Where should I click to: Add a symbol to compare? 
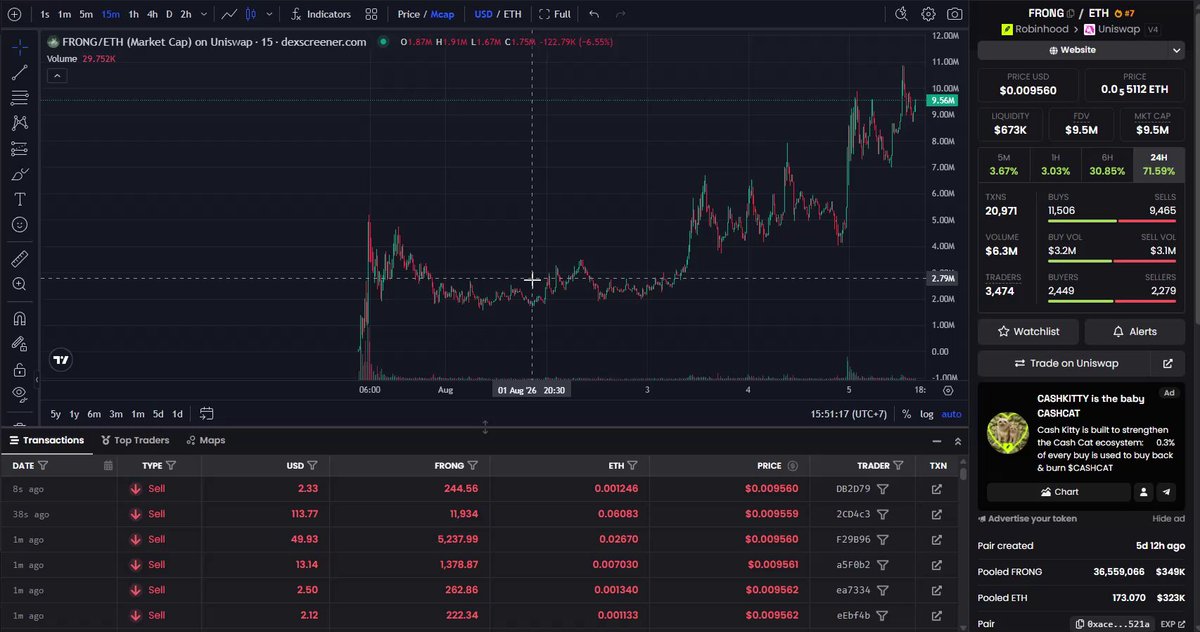(x=14, y=14)
